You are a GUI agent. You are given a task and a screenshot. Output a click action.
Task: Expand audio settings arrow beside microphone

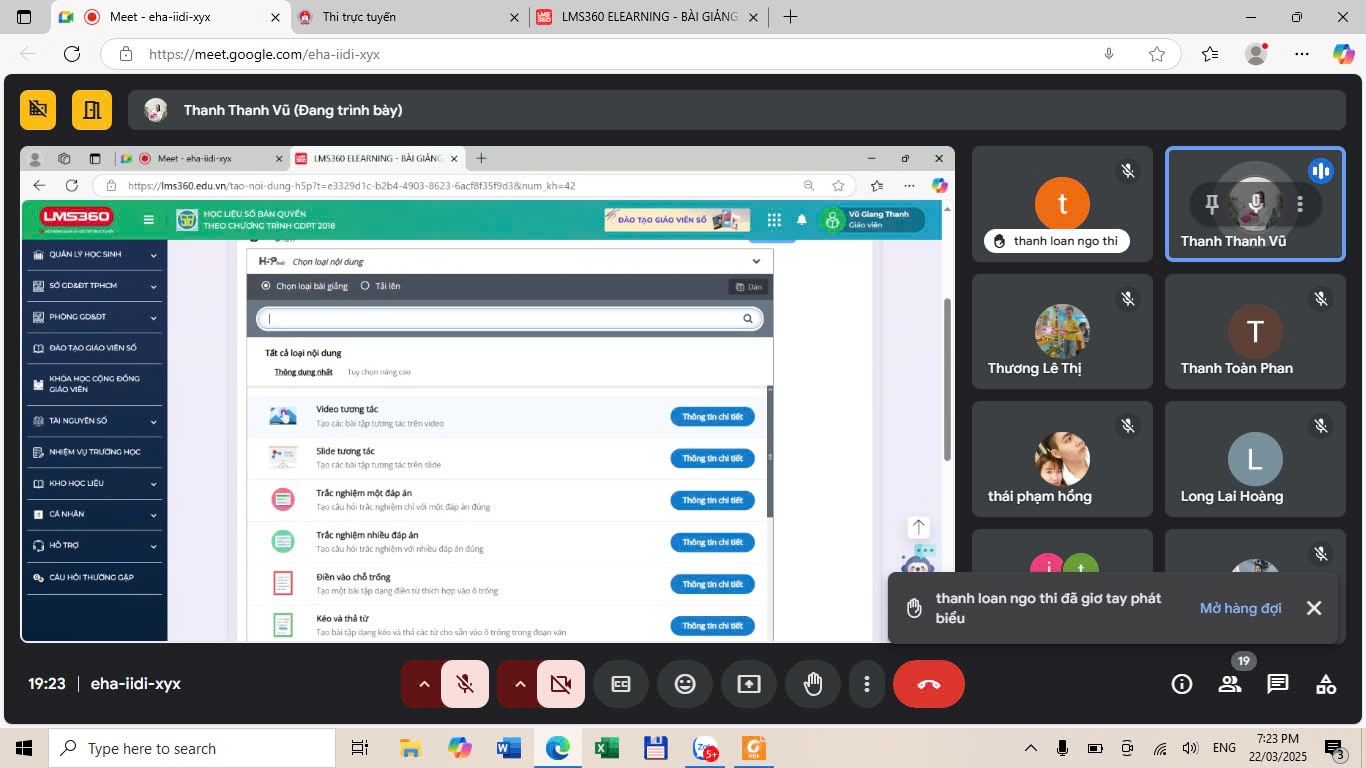[x=423, y=684]
